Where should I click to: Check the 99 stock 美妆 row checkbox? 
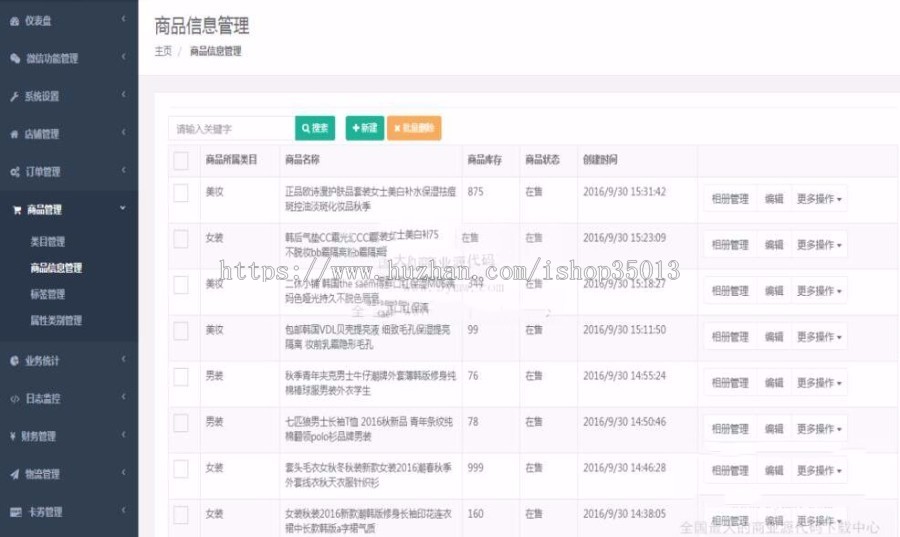(x=181, y=331)
